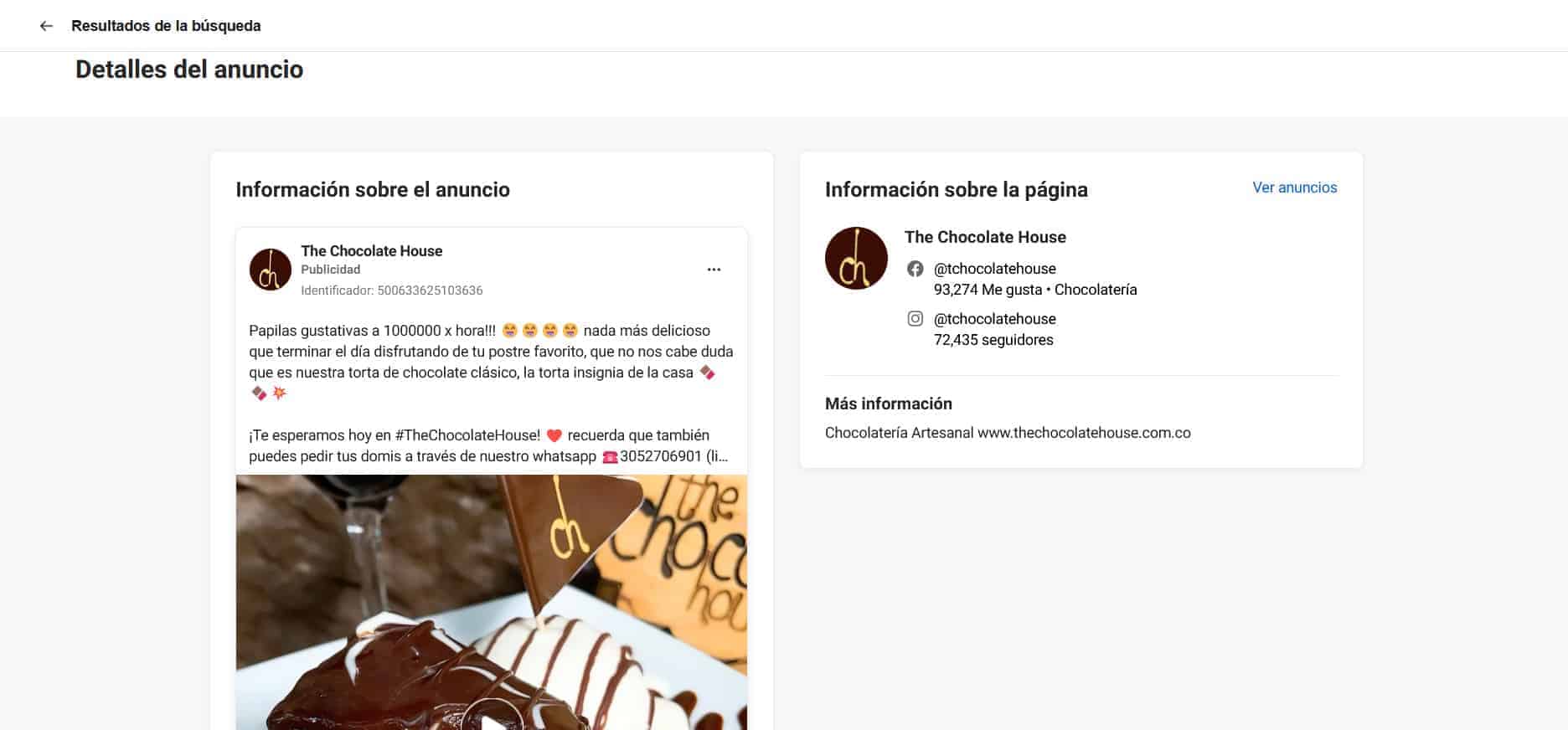Viewport: 1568px width, 730px height.
Task: Click the back arrow icon
Action: click(x=46, y=26)
